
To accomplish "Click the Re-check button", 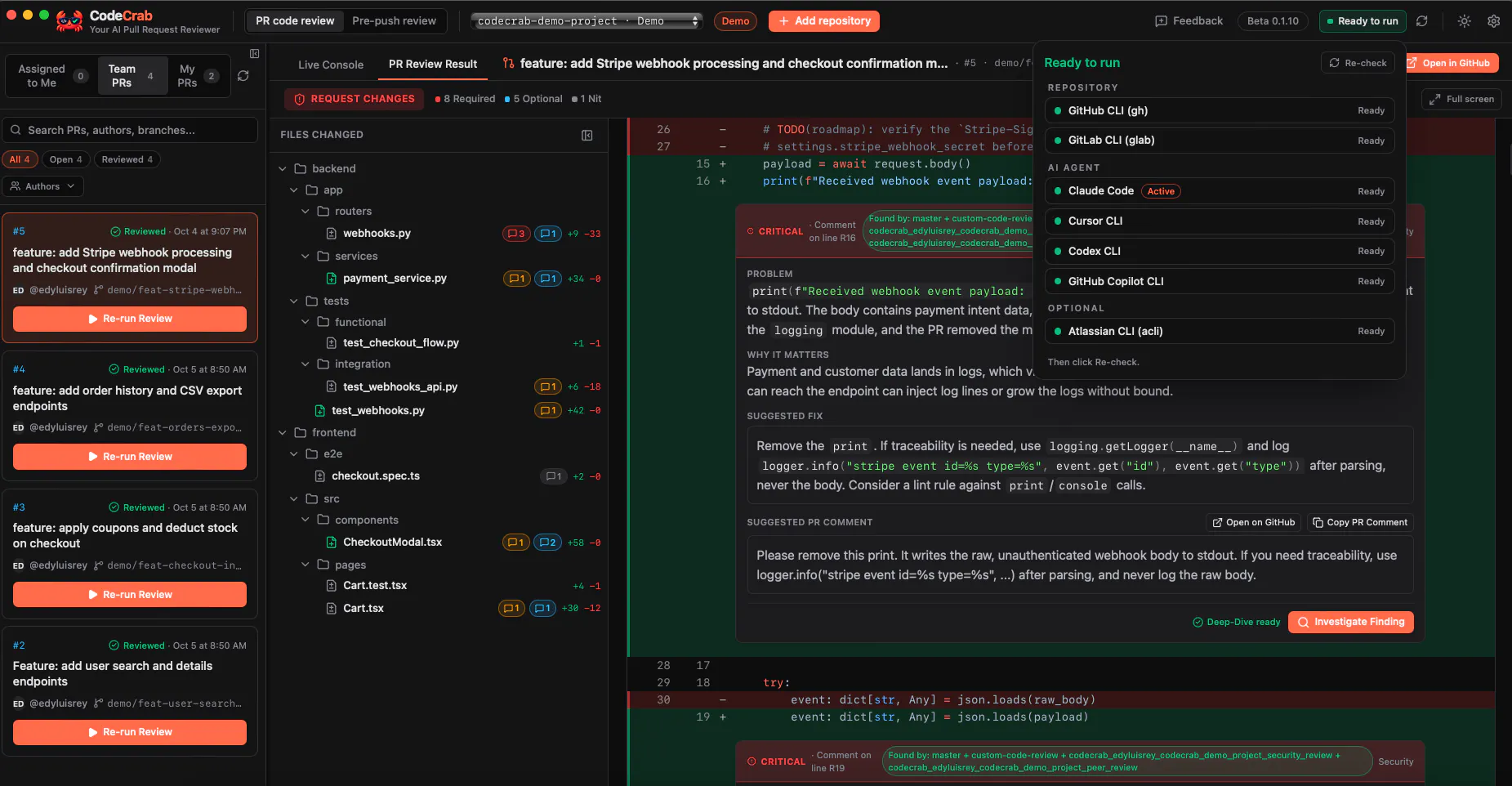I will pos(1358,63).
